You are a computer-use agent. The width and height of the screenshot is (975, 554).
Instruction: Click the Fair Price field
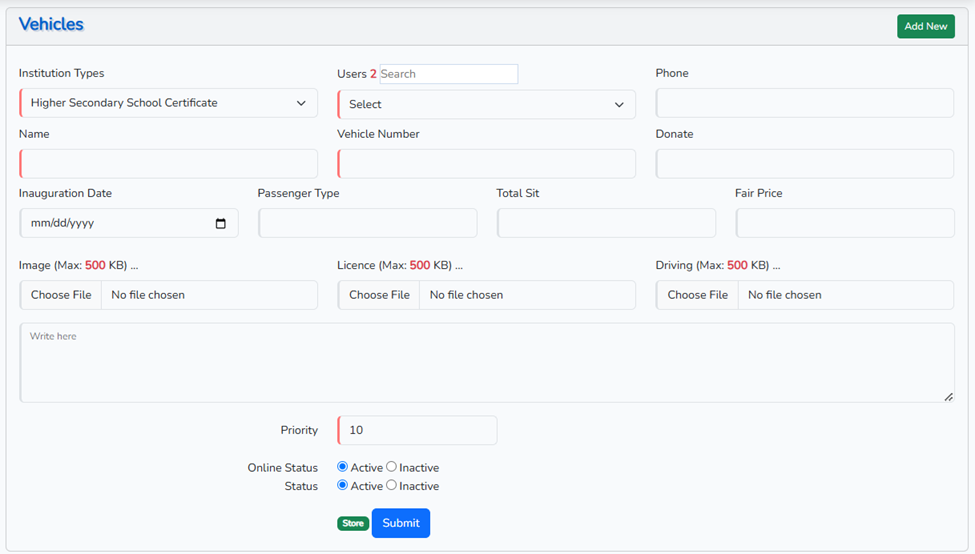tap(844, 223)
